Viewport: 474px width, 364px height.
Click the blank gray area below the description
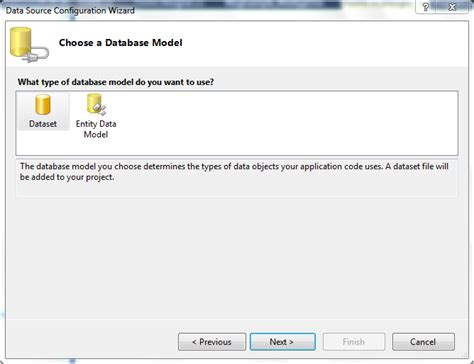click(x=237, y=257)
